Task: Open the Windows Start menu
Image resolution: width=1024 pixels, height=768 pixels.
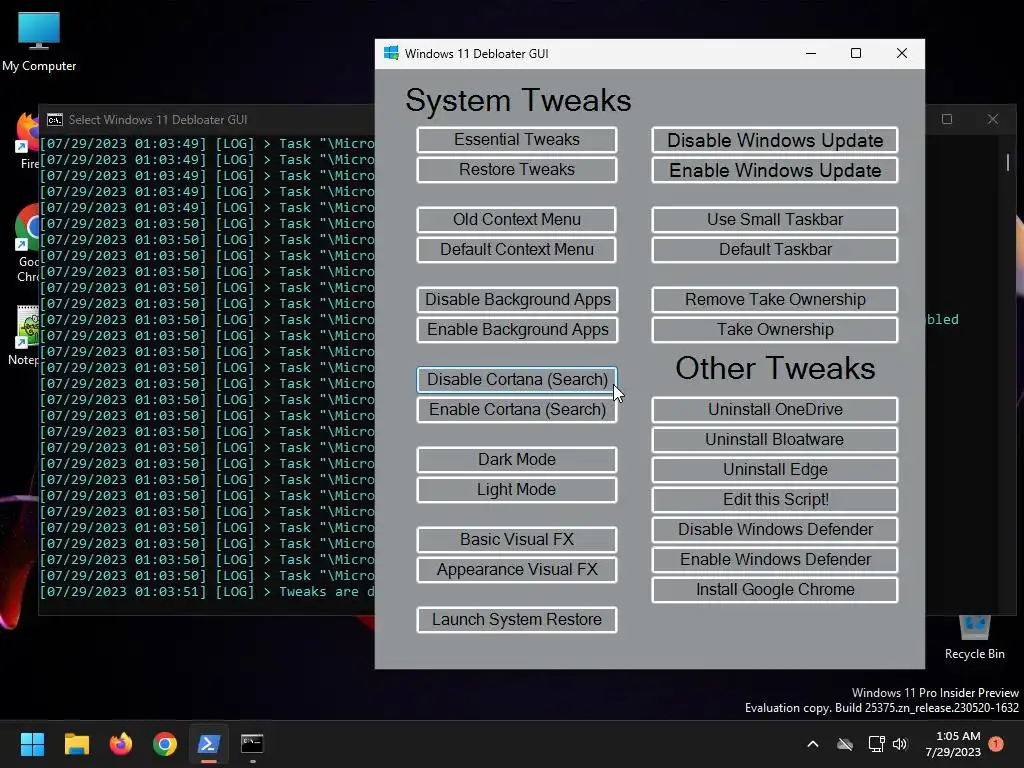Action: tap(32, 744)
